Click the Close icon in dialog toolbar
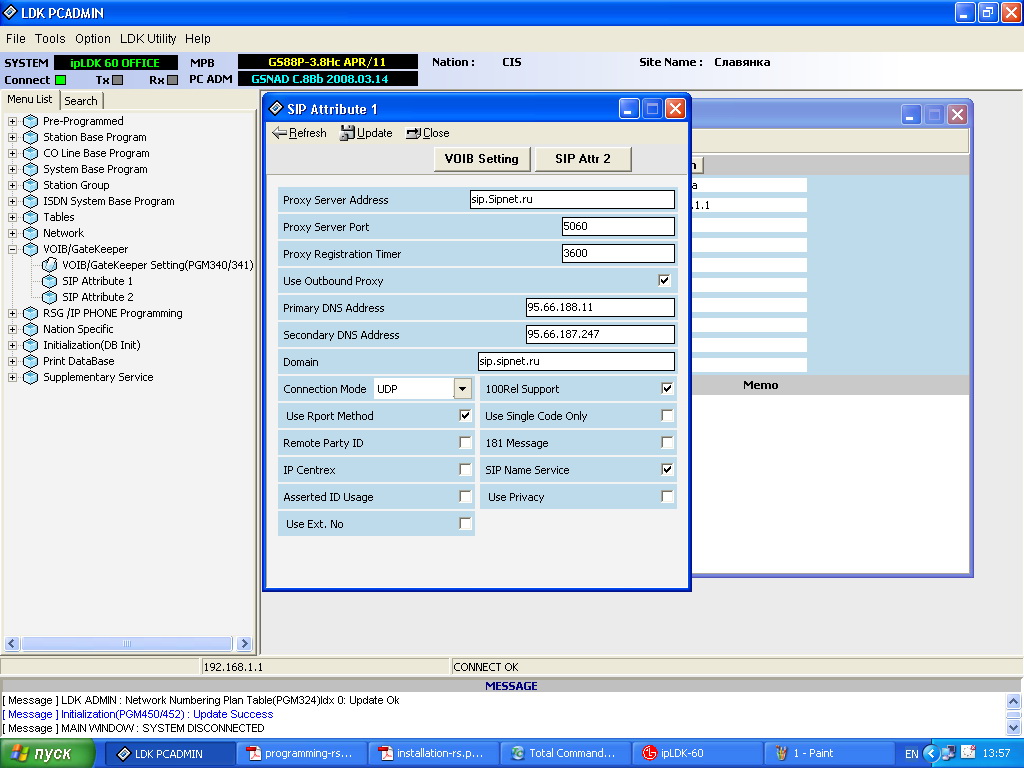This screenshot has height=768, width=1024. 412,133
